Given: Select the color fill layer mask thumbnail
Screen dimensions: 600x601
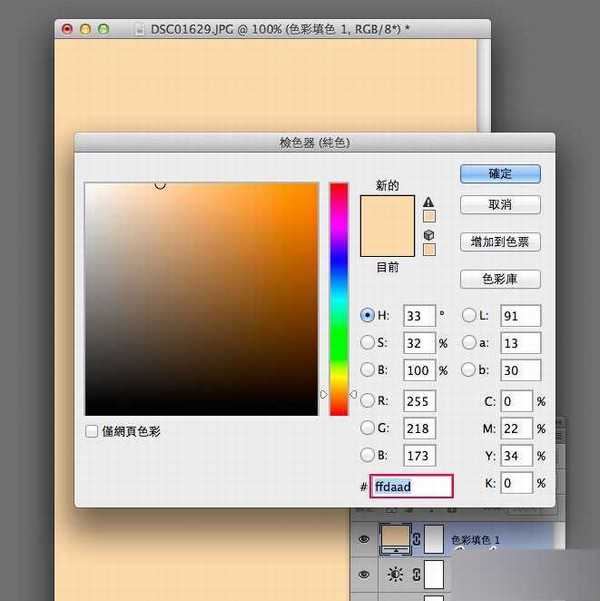Looking at the screenshot, I should tap(434, 539).
